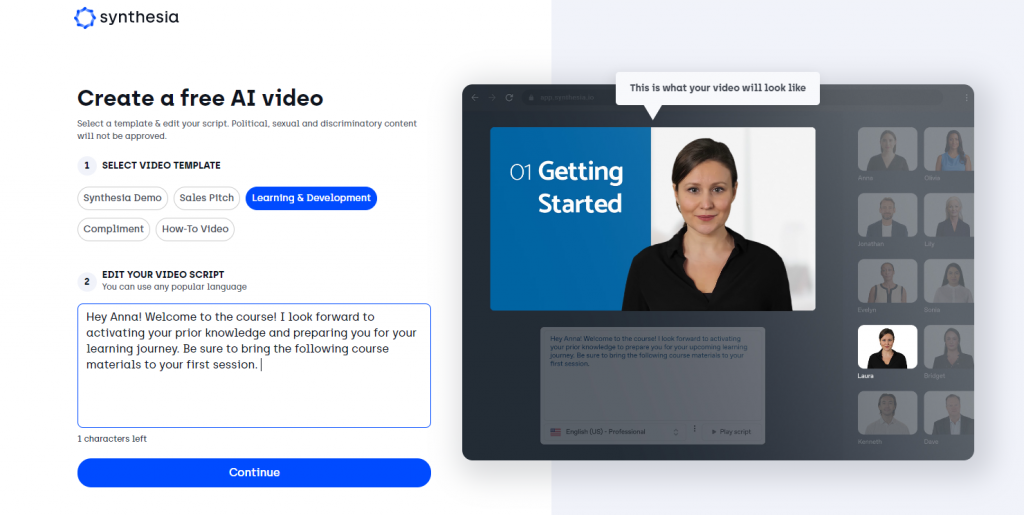Click the 'SELECT VIDEO TEMPLATE' label
This screenshot has height=515, width=1024.
[x=161, y=165]
